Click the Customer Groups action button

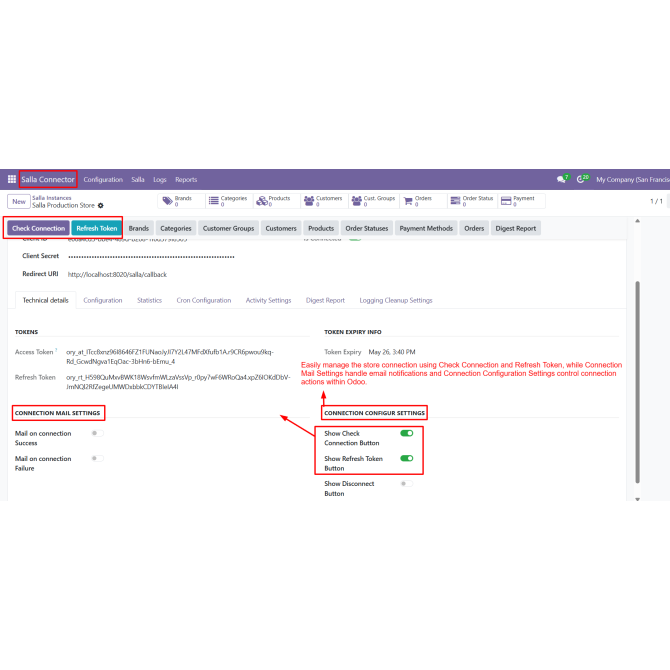228,228
